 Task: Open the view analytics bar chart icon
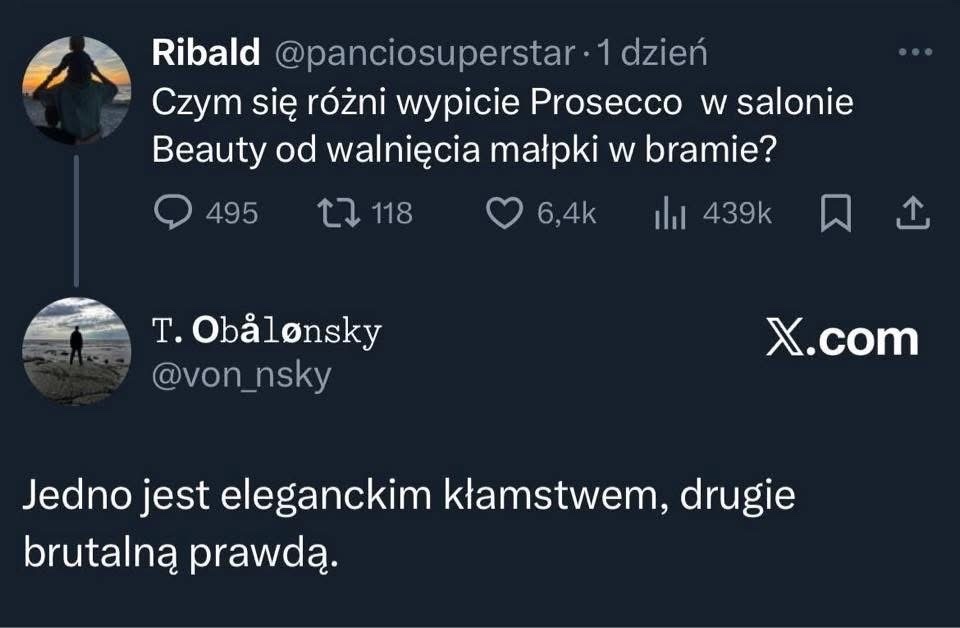tap(670, 213)
